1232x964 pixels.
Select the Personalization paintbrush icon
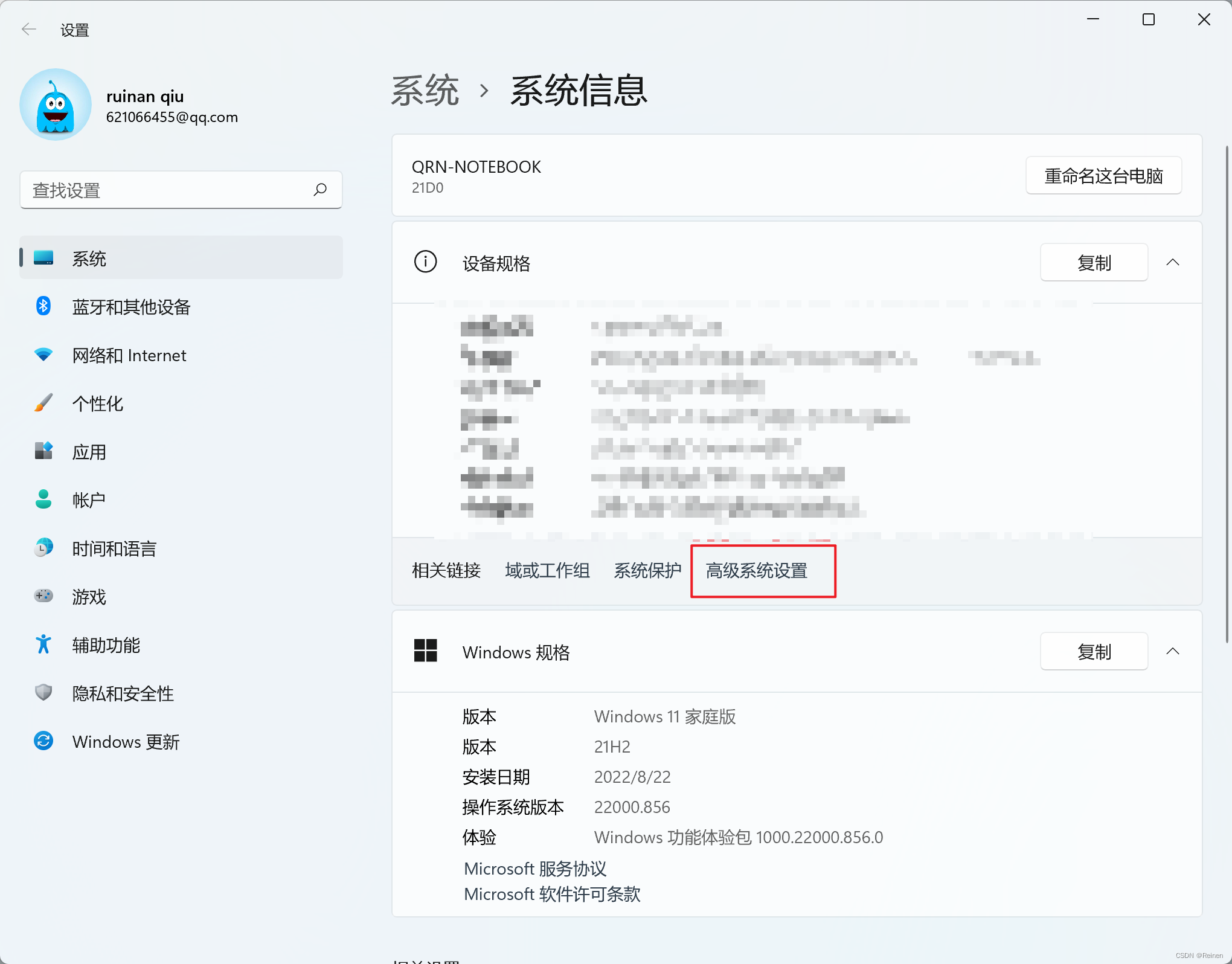(43, 403)
